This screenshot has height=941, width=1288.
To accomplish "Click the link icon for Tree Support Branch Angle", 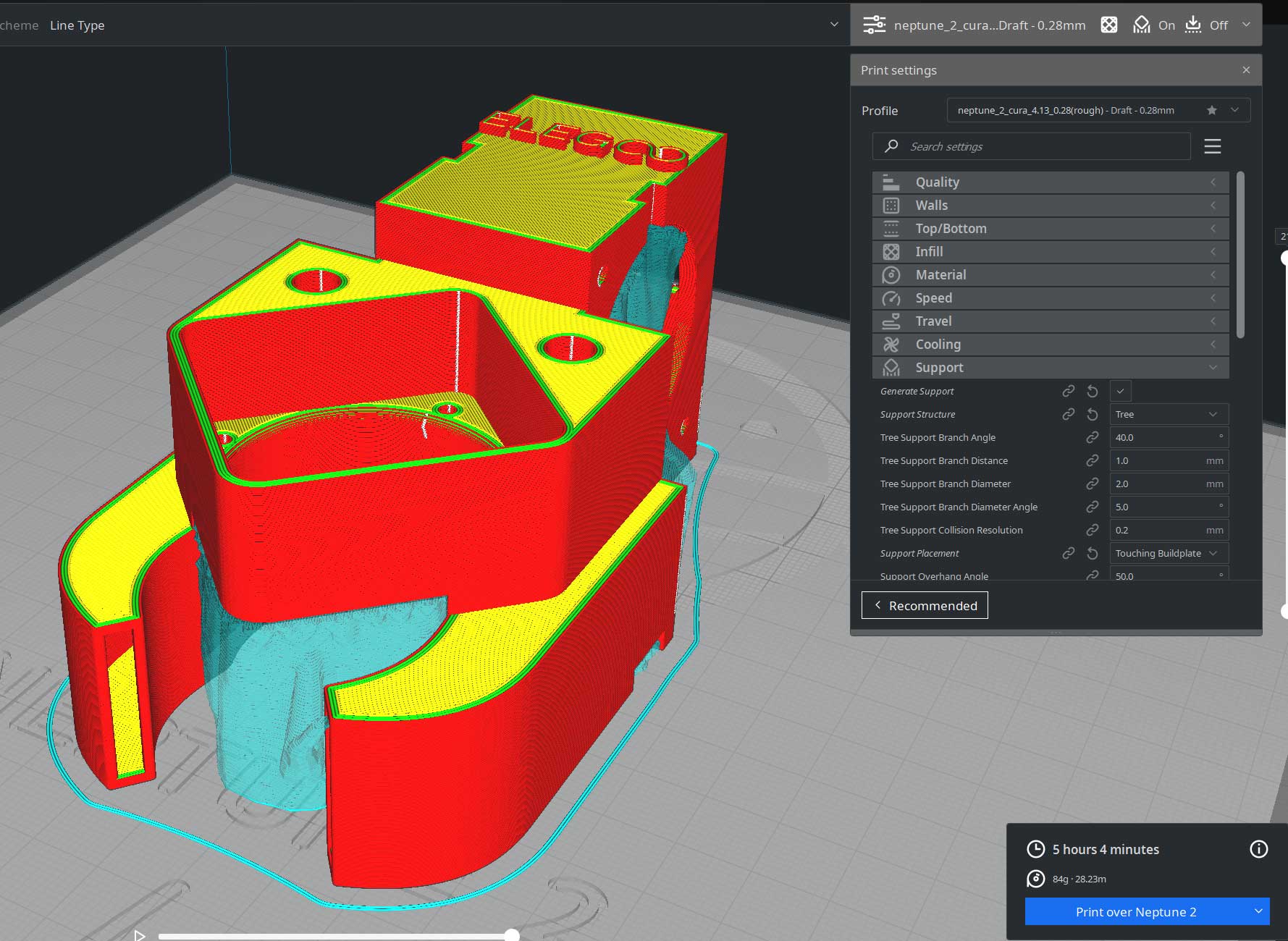I will click(1093, 437).
